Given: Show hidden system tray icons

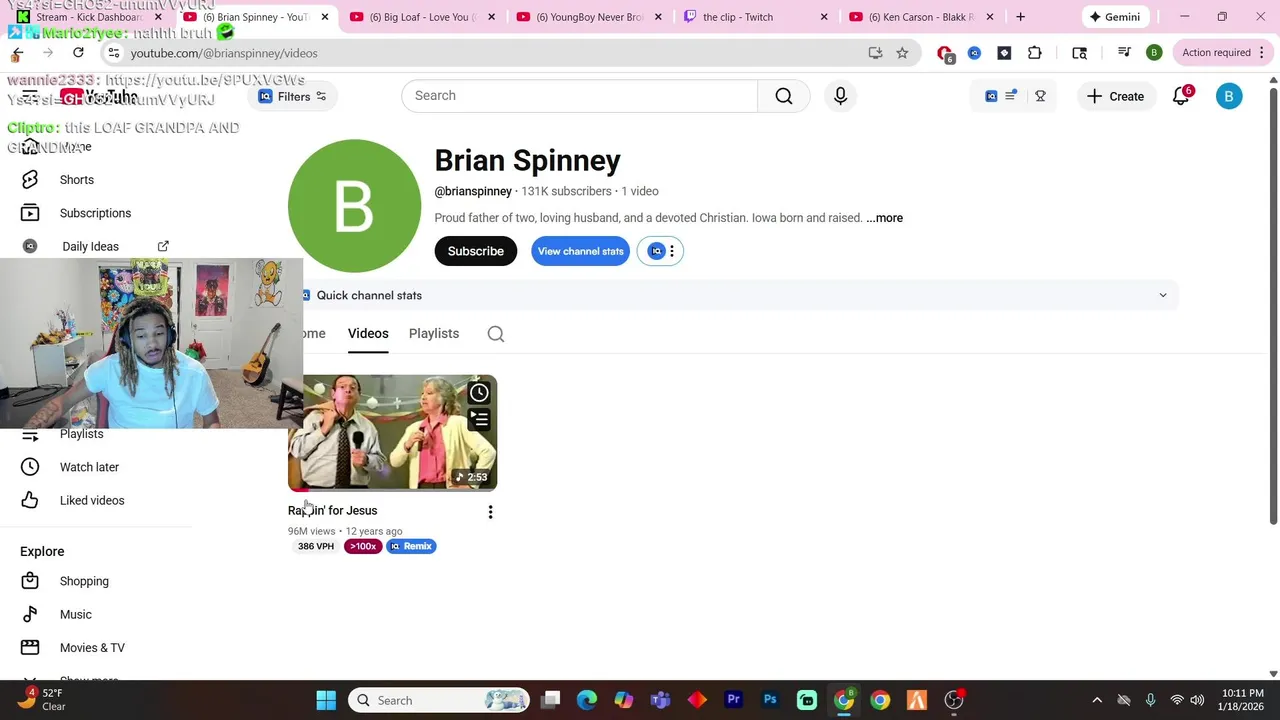Looking at the screenshot, I should [x=1097, y=700].
